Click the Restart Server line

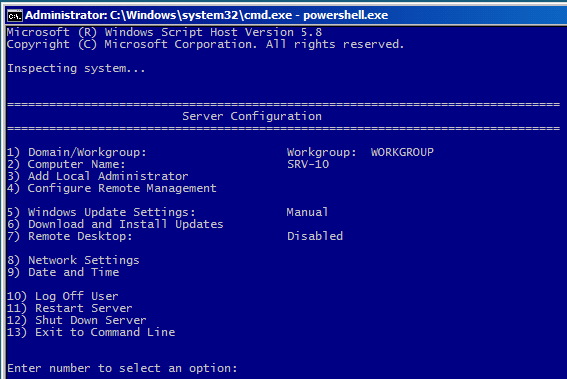70,308
